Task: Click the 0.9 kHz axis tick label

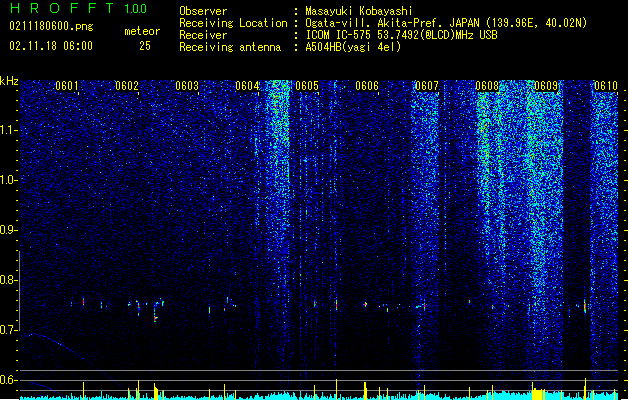Action: click(x=9, y=230)
